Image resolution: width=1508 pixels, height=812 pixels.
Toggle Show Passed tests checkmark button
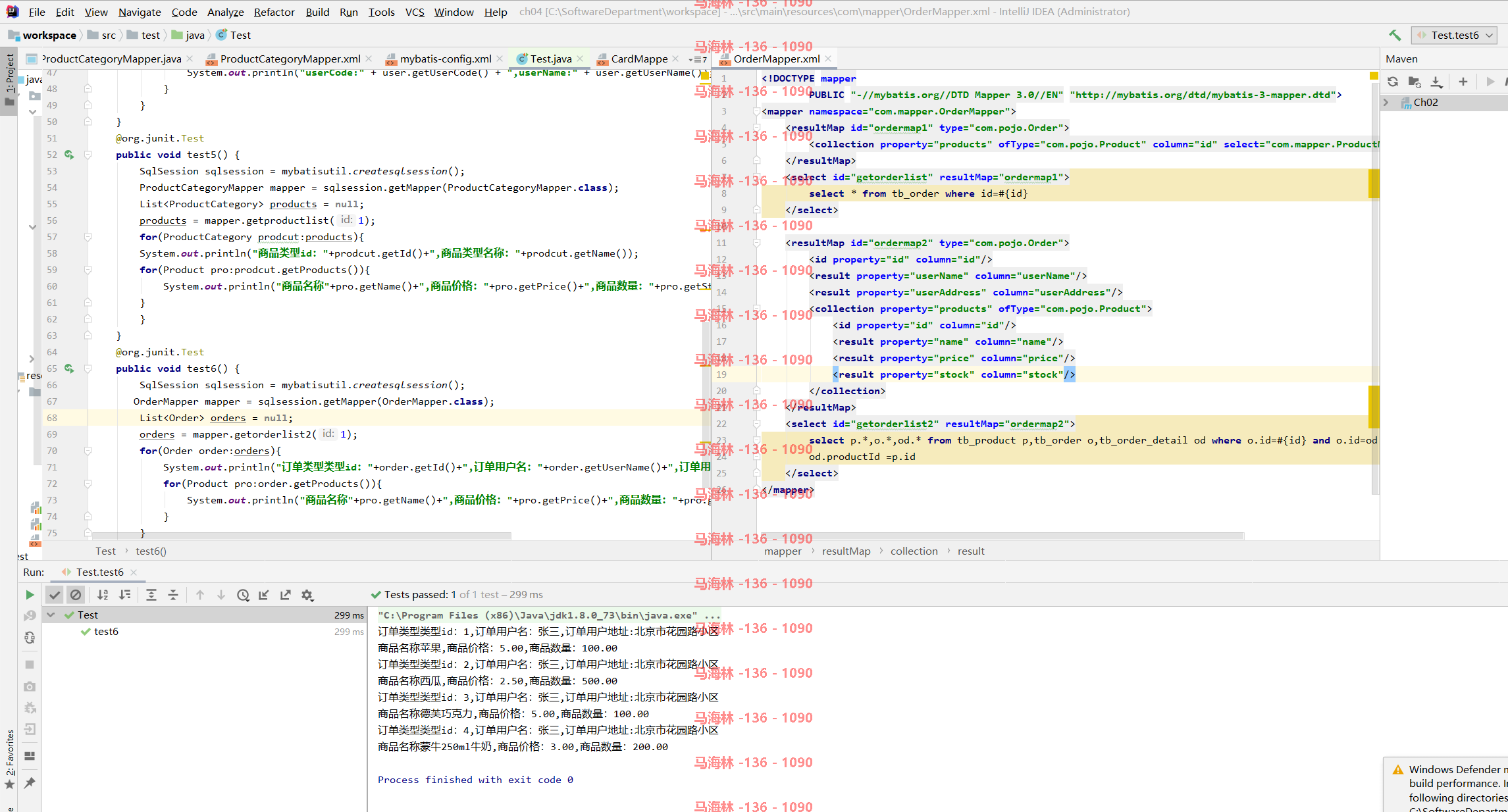55,595
